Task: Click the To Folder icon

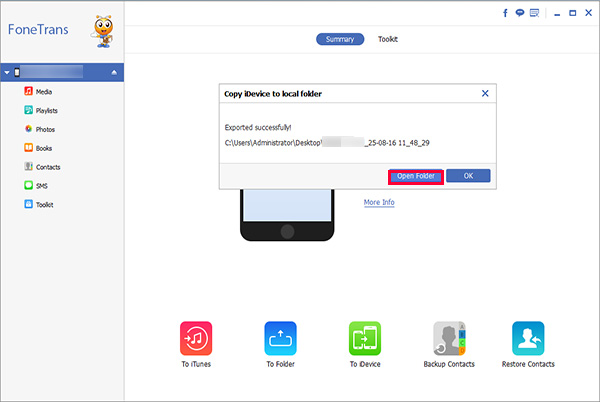Action: pyautogui.click(x=280, y=339)
